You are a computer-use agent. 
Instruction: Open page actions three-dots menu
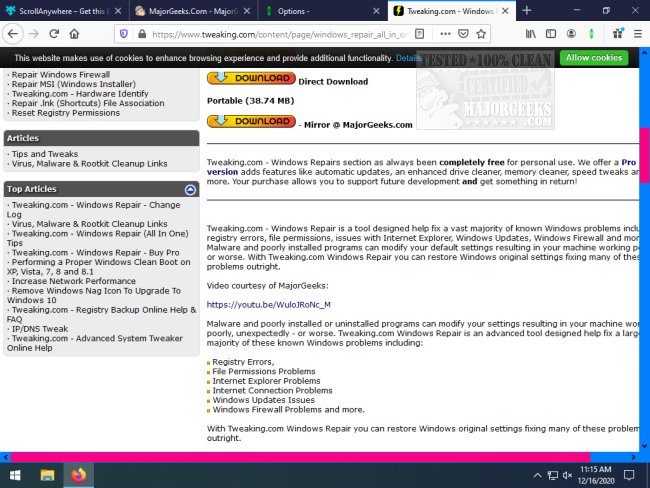click(x=445, y=34)
